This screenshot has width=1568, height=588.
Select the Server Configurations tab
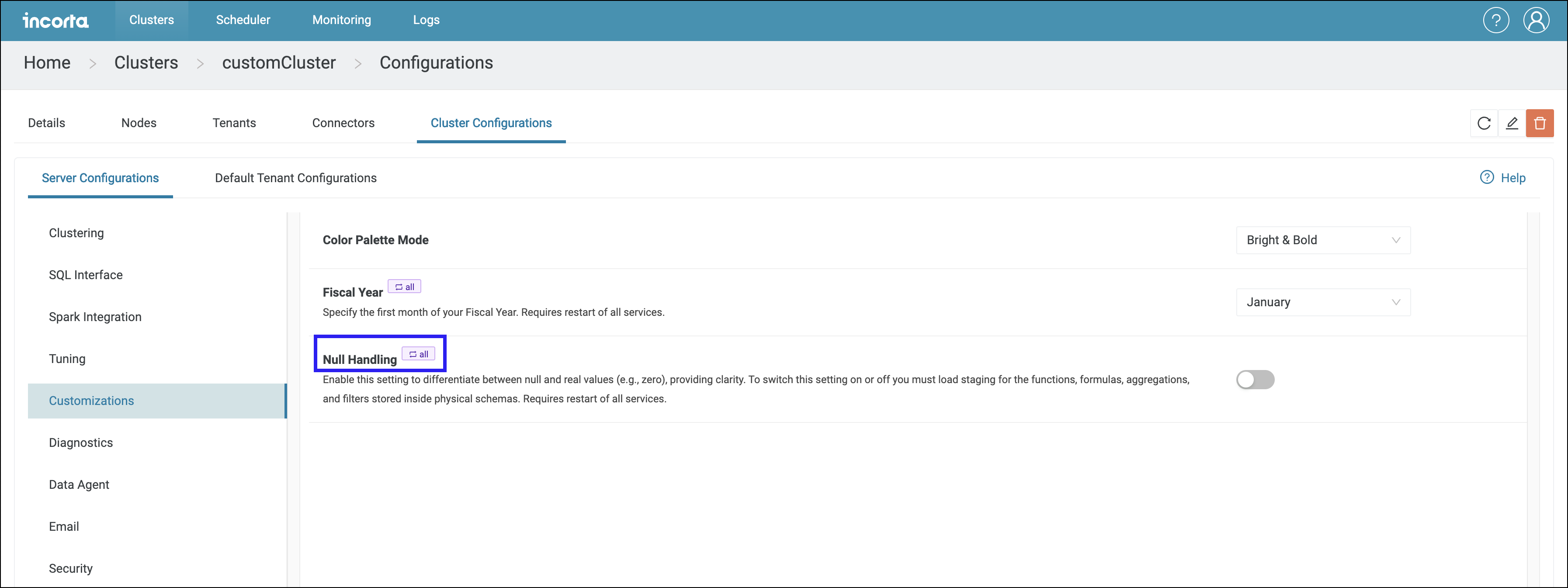click(101, 178)
